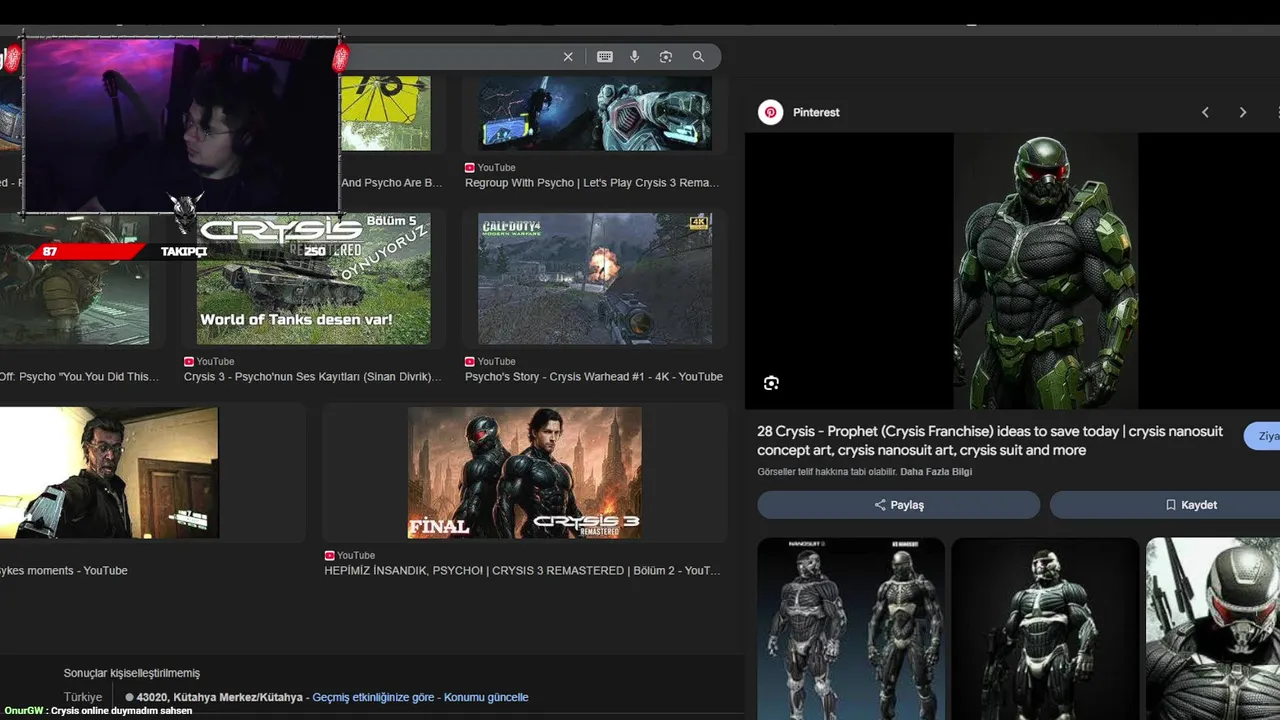Click YouTube icon above 'Regroup With Psycho' result
Screen dimensions: 1280x720
point(470,167)
